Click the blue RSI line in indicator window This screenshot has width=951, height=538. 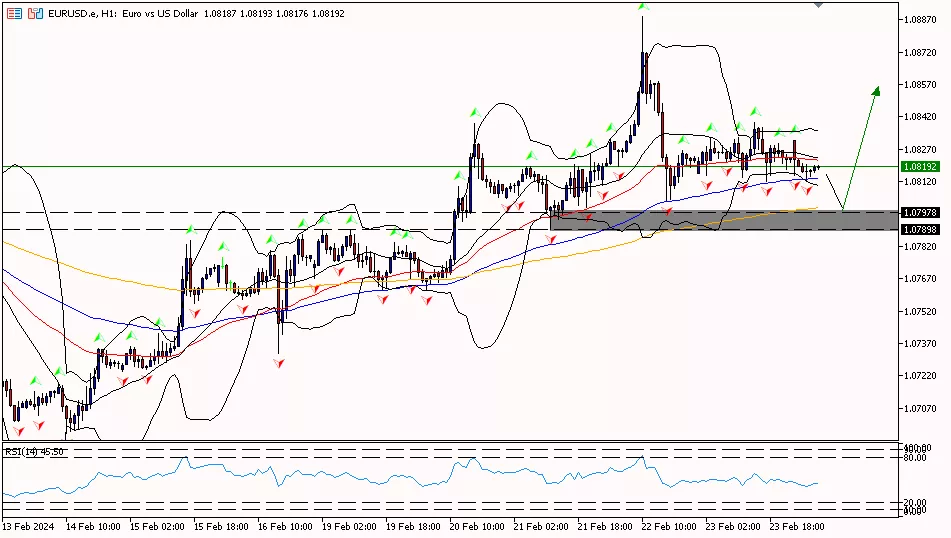tap(400, 479)
